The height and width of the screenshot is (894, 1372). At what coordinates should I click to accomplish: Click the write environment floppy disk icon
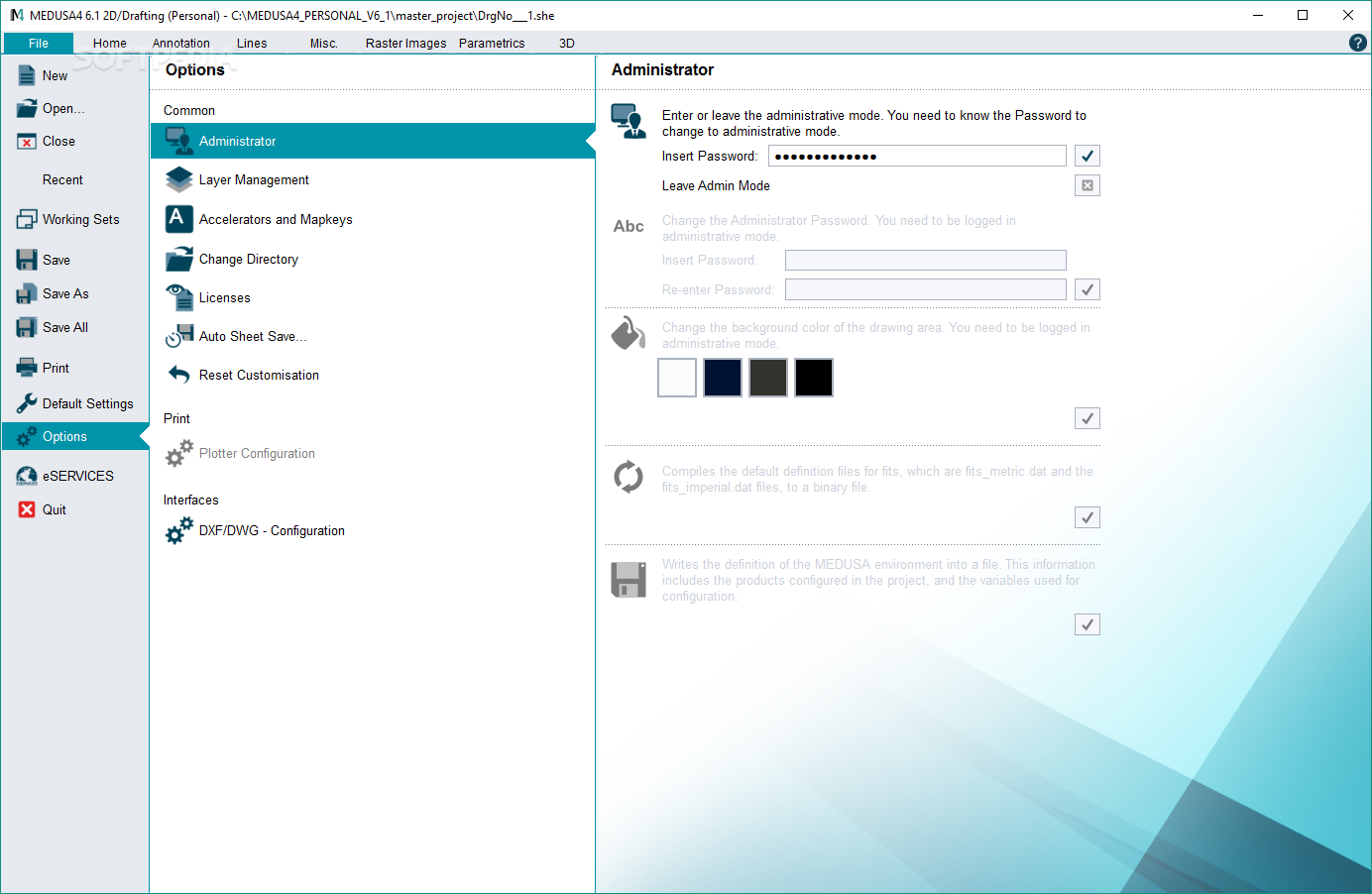629,580
